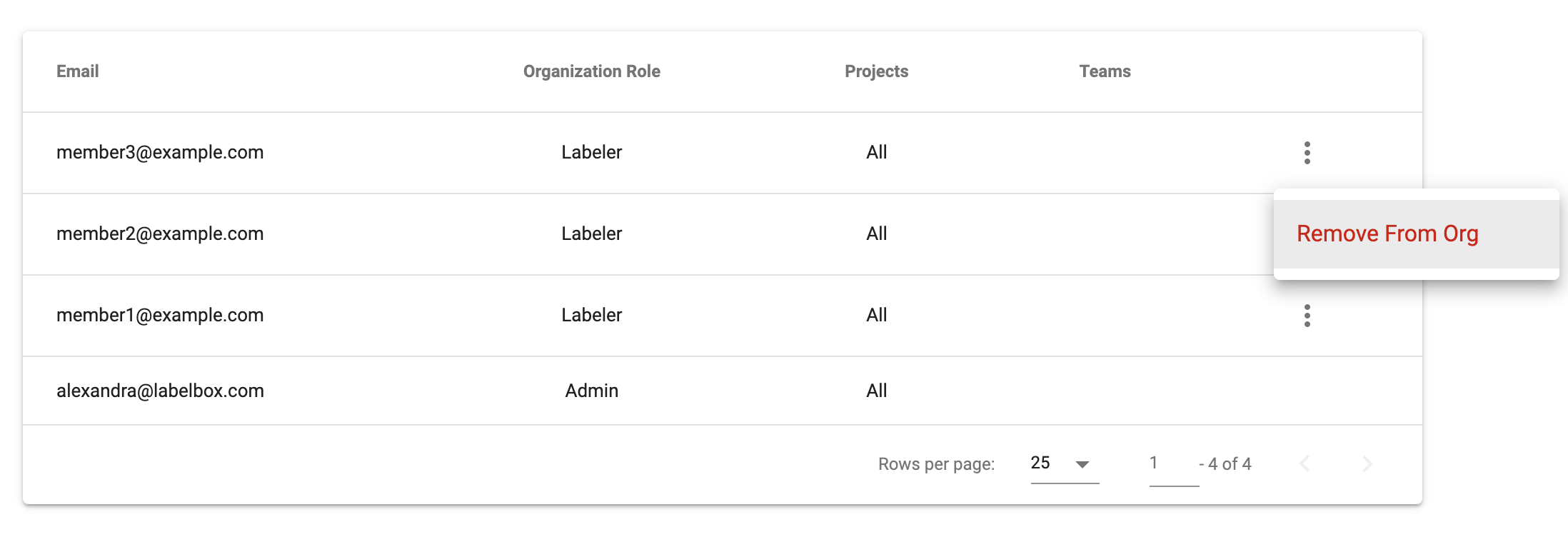Screen dimensions: 1568x547
Task: Click the Rows per page label
Action: [x=936, y=464]
